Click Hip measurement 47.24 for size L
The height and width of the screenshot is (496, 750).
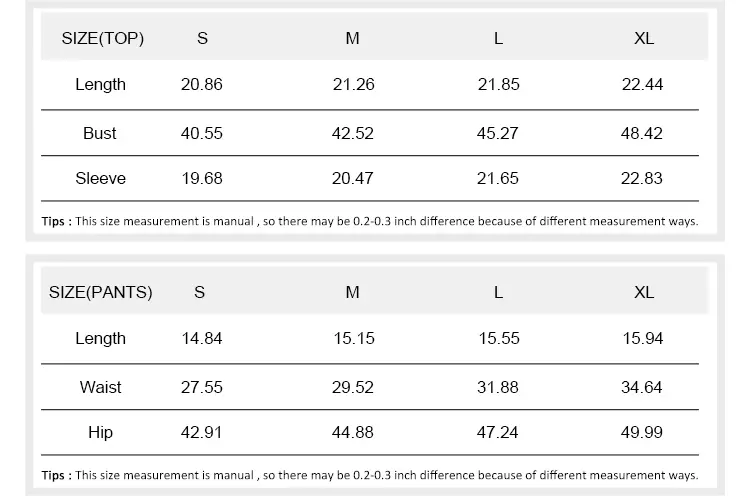498,433
